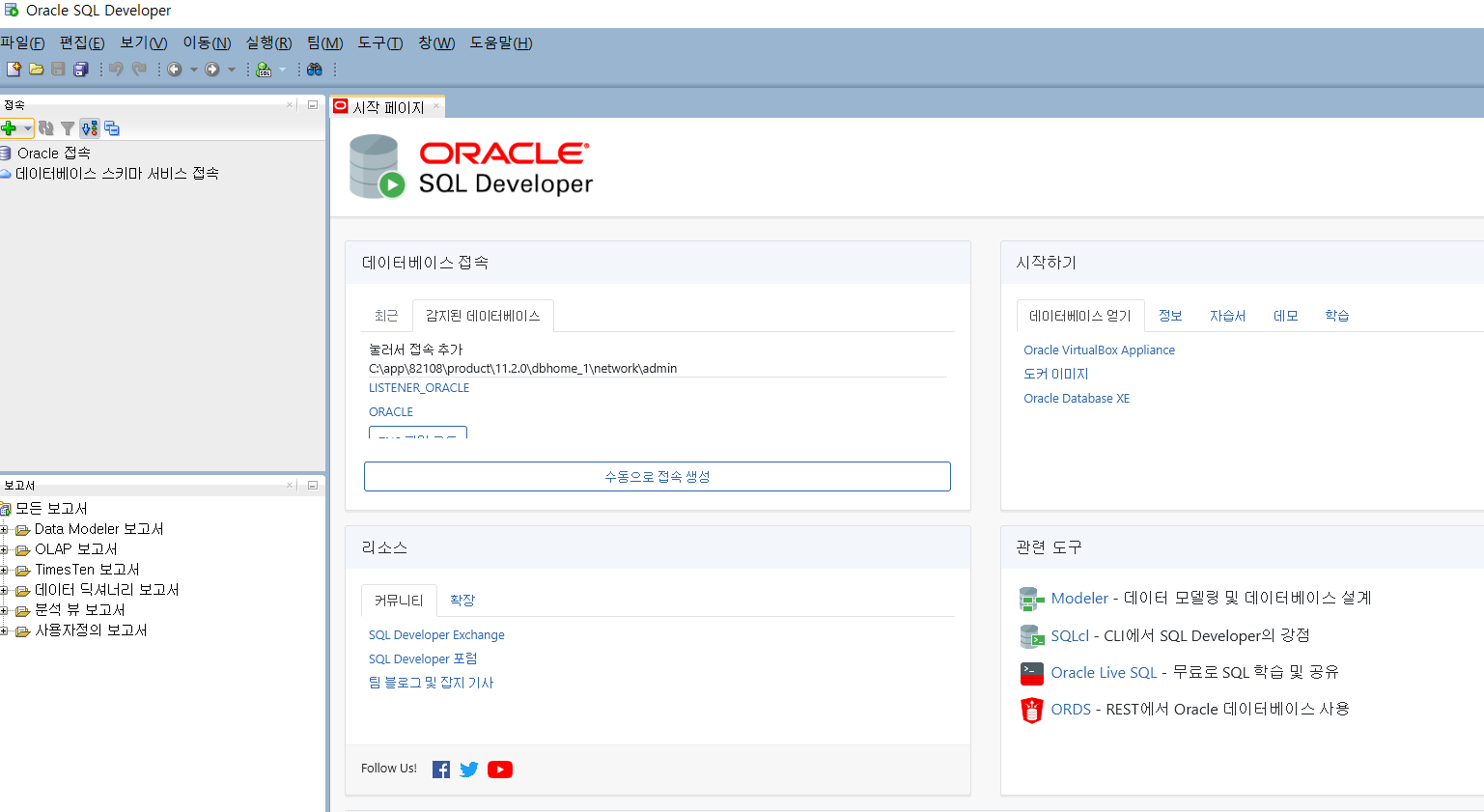Screen dimensions: 1484x812
Task: Open the SQL Worksheet toolbar icon
Action: (x=264, y=70)
